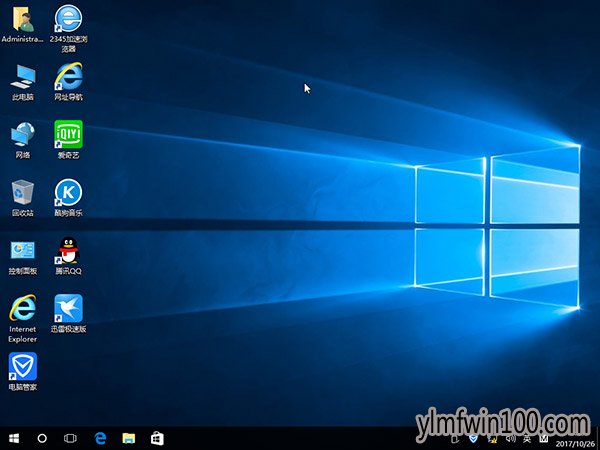Launch the 腾讯QQ penguin shortcut

pos(68,256)
